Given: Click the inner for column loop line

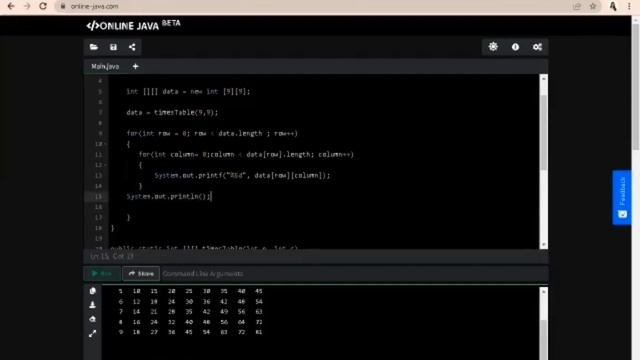Looking at the screenshot, I should pos(246,154).
